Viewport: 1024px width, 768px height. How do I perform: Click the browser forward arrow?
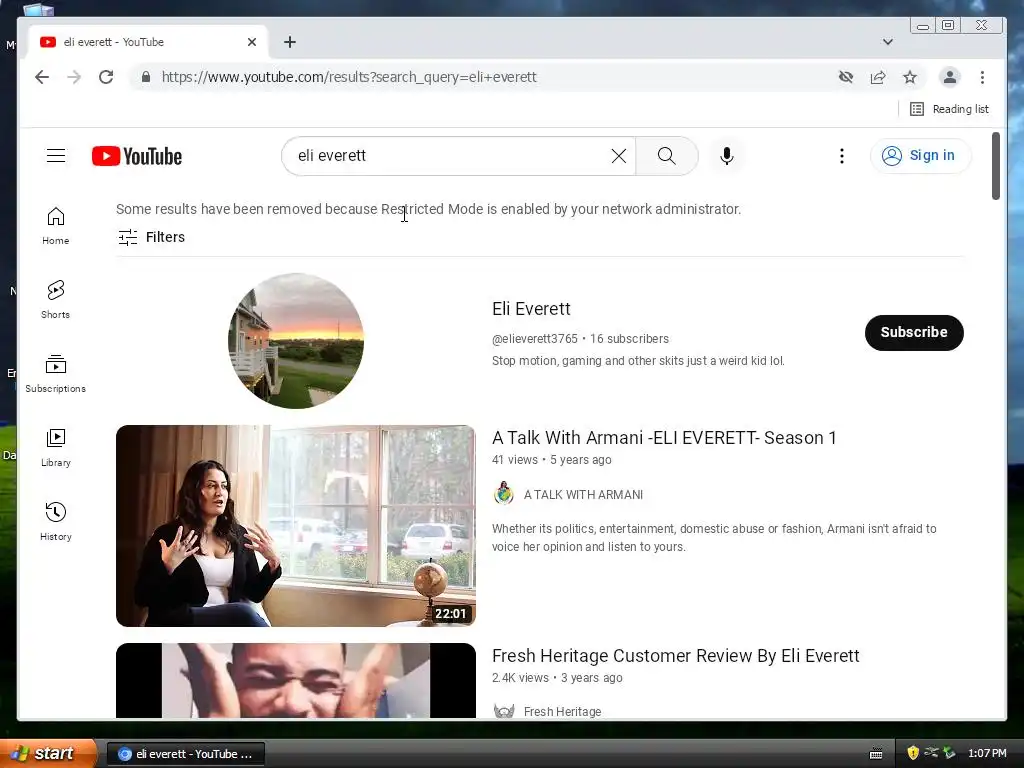pyautogui.click(x=74, y=77)
